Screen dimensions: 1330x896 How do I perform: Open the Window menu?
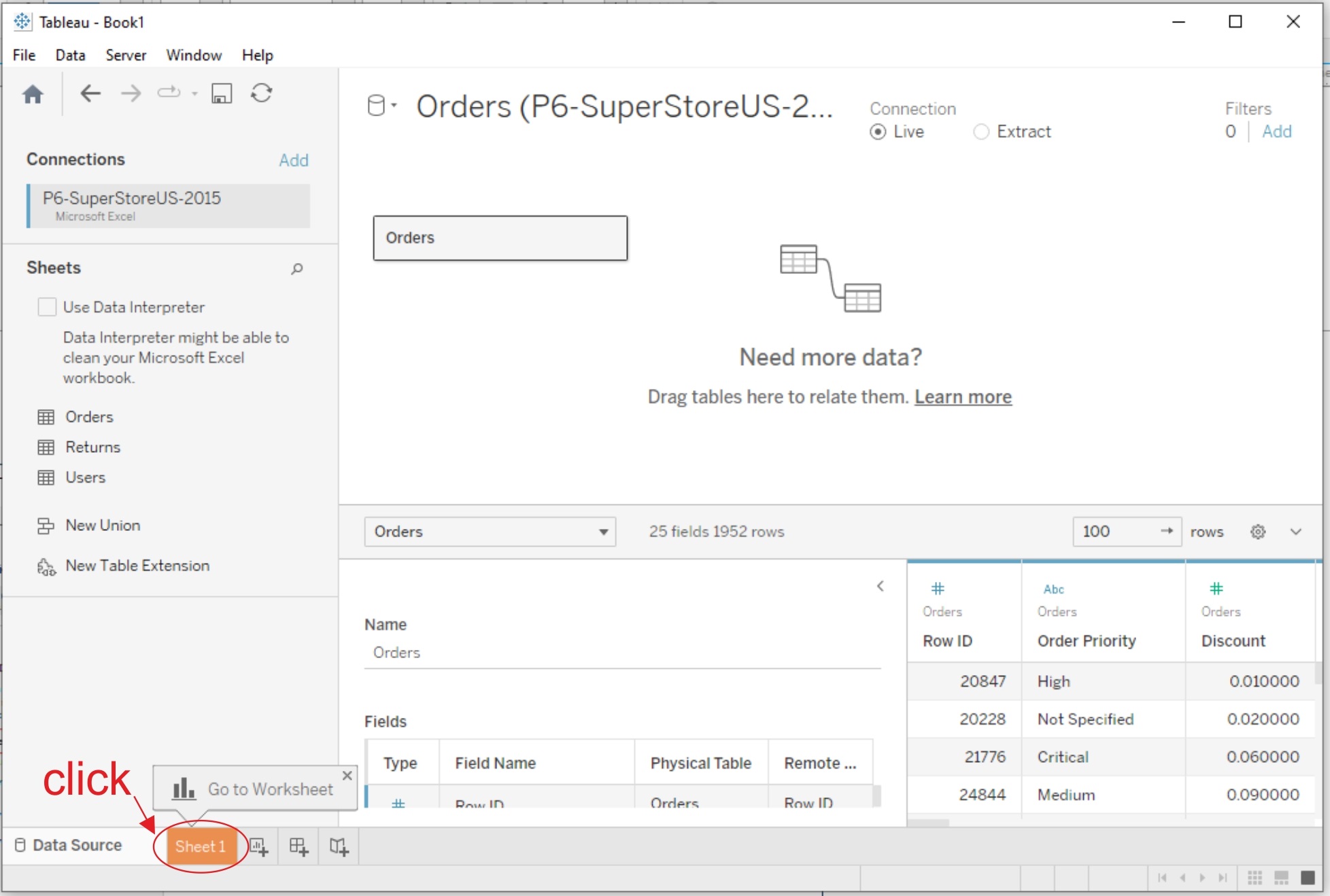click(194, 55)
